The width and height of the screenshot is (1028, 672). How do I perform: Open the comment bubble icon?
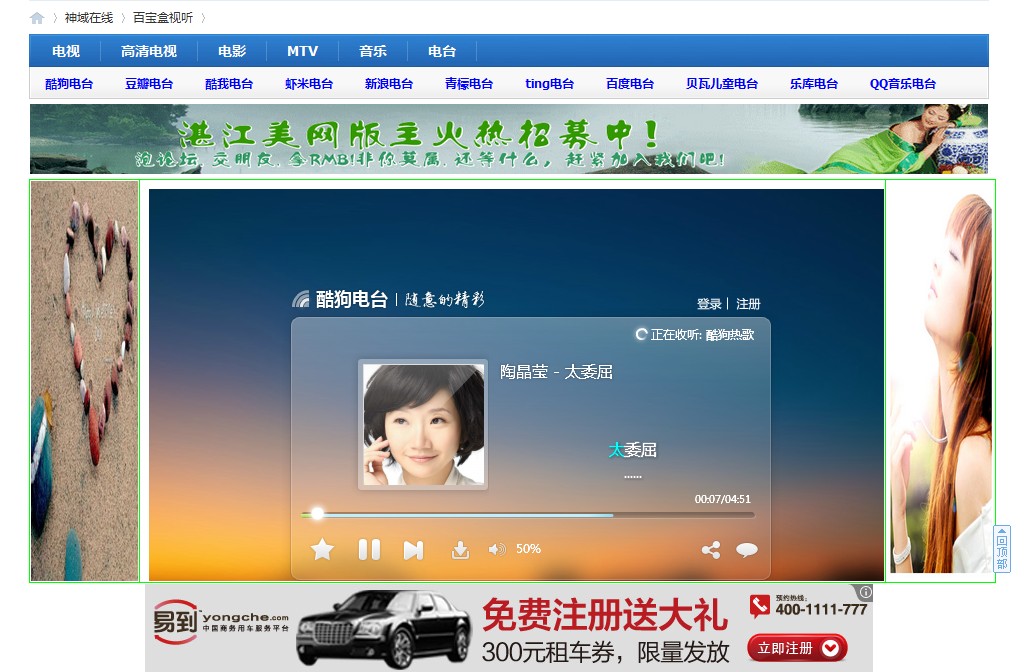point(747,549)
